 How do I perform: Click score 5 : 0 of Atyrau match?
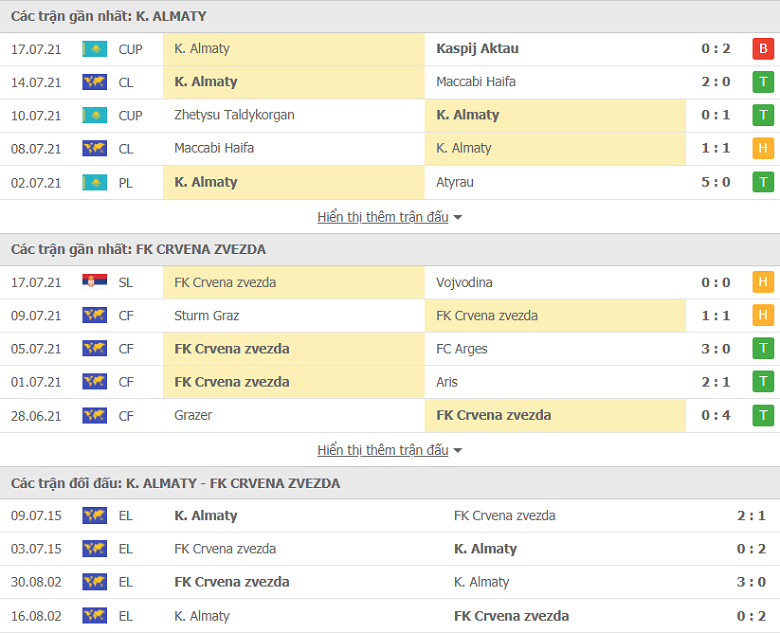(x=716, y=182)
